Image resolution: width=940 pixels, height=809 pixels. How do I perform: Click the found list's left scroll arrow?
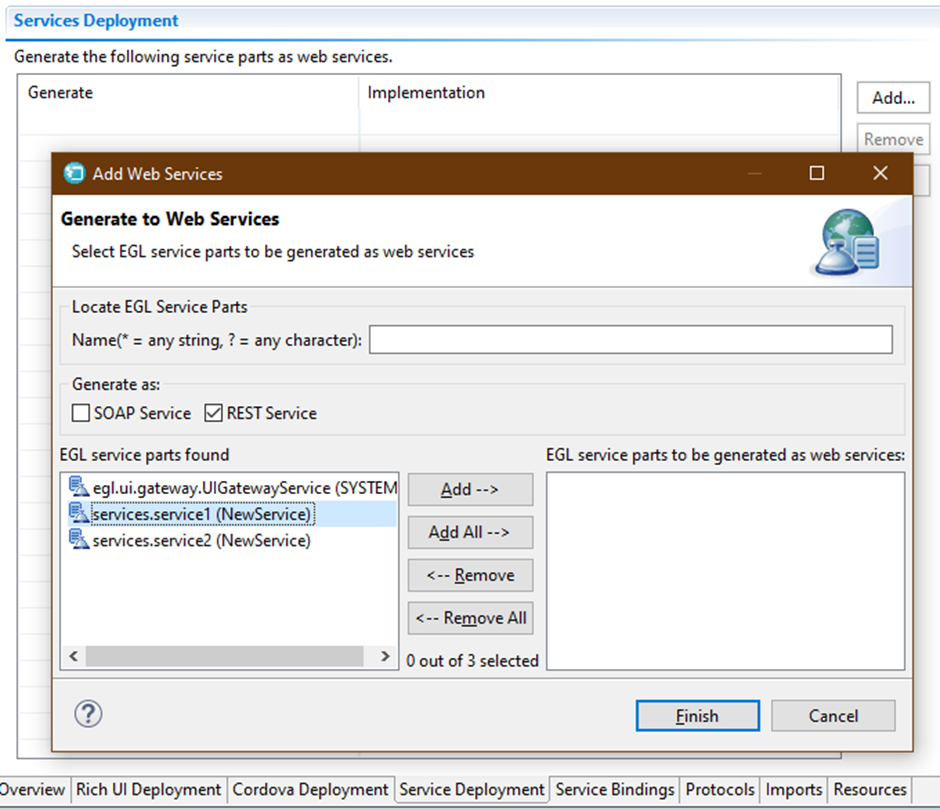tap(73, 656)
